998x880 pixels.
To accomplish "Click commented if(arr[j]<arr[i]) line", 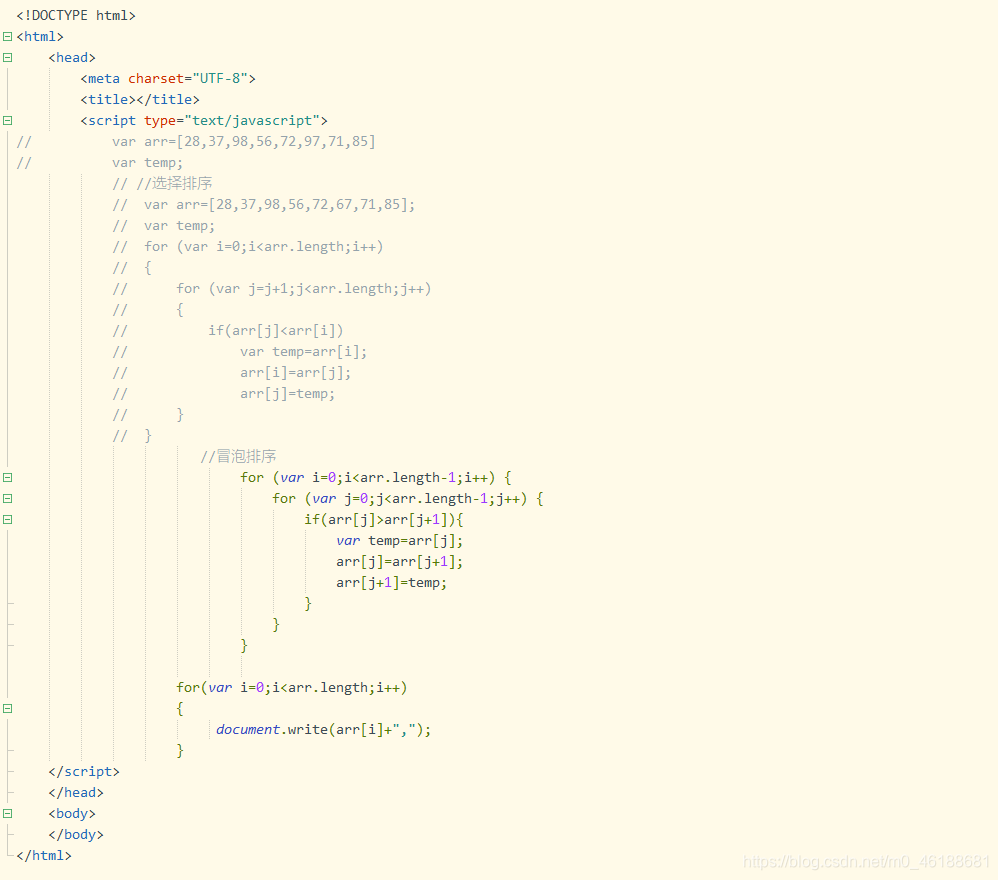I will pos(228,330).
